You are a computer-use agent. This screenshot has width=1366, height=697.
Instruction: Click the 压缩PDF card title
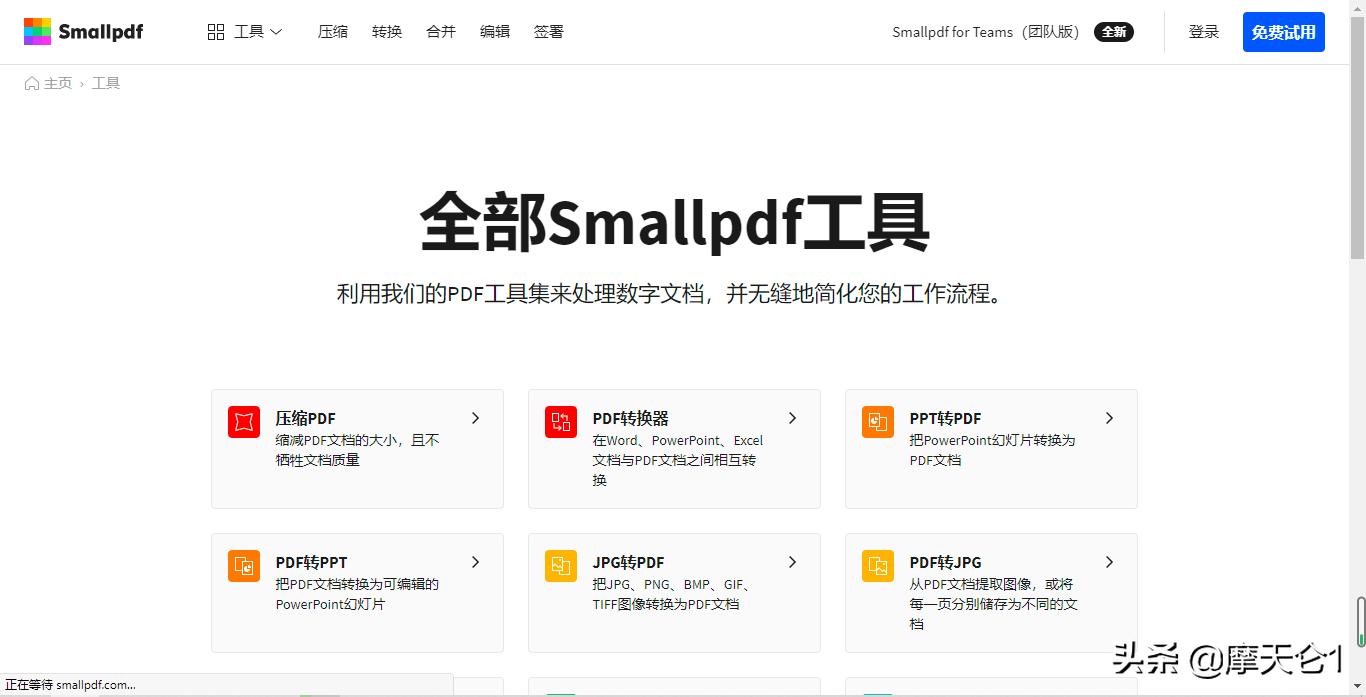[x=306, y=418]
